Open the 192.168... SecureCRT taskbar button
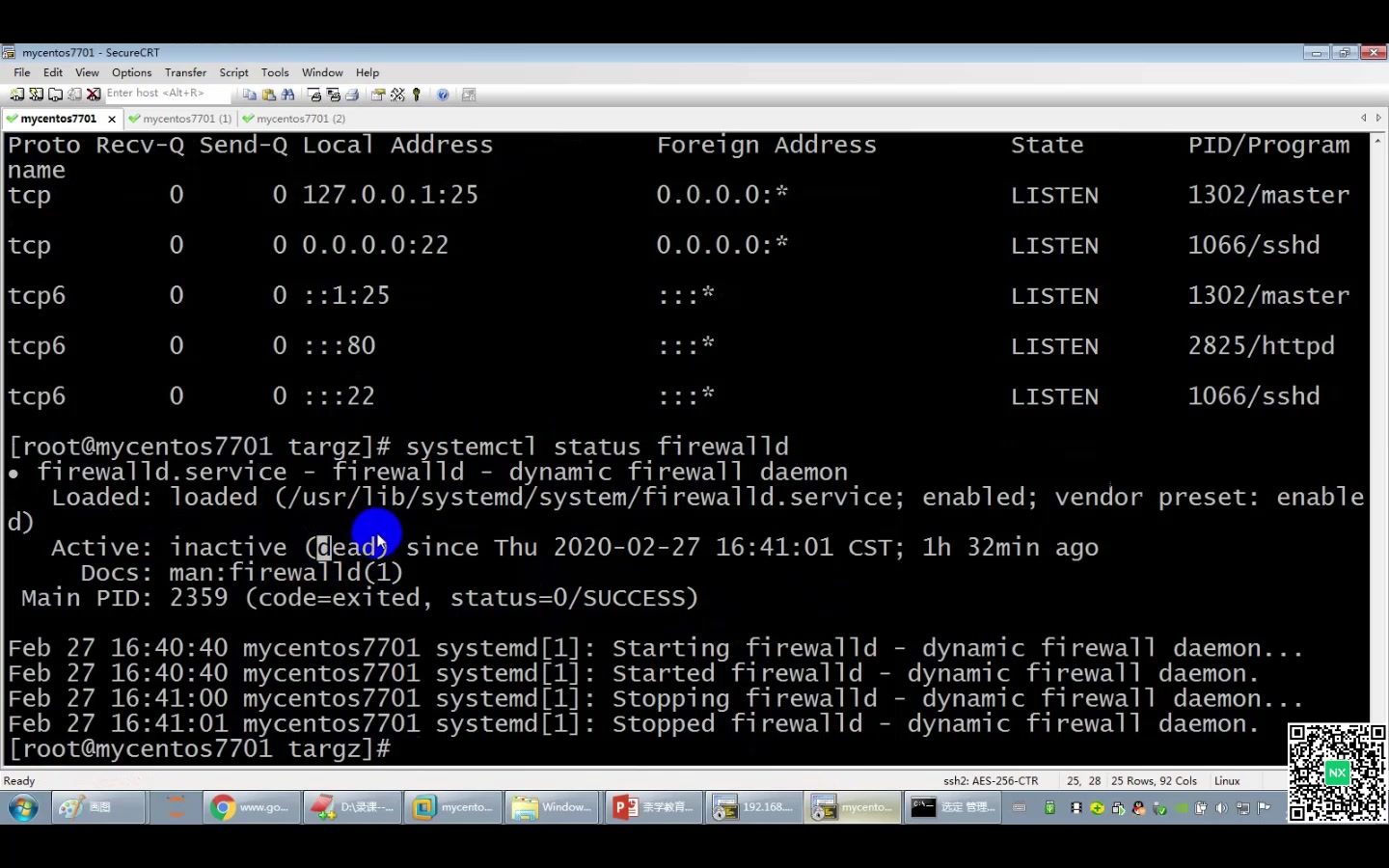1389x868 pixels. pos(752,807)
